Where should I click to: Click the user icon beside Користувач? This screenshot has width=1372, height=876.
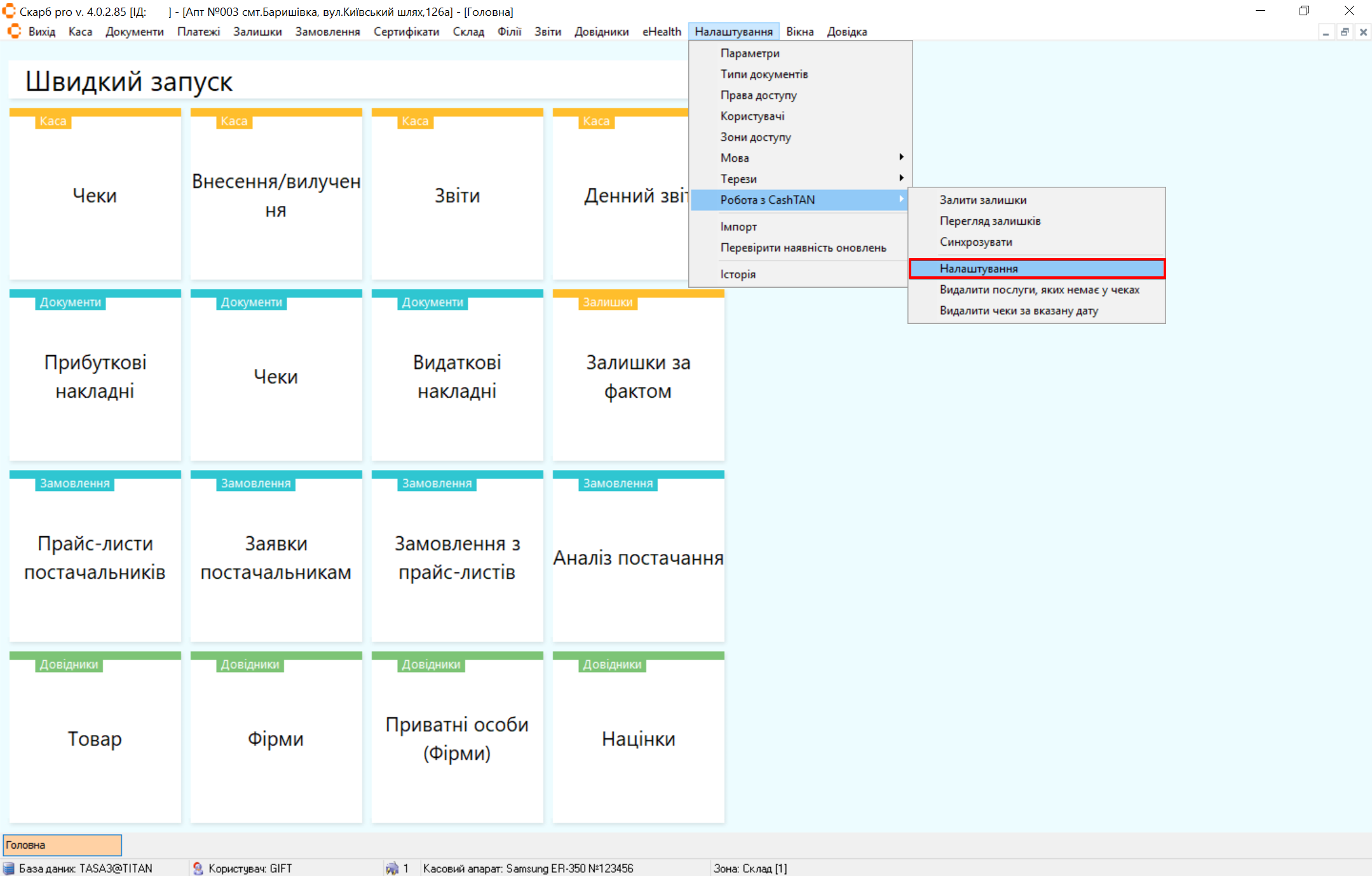(198, 868)
